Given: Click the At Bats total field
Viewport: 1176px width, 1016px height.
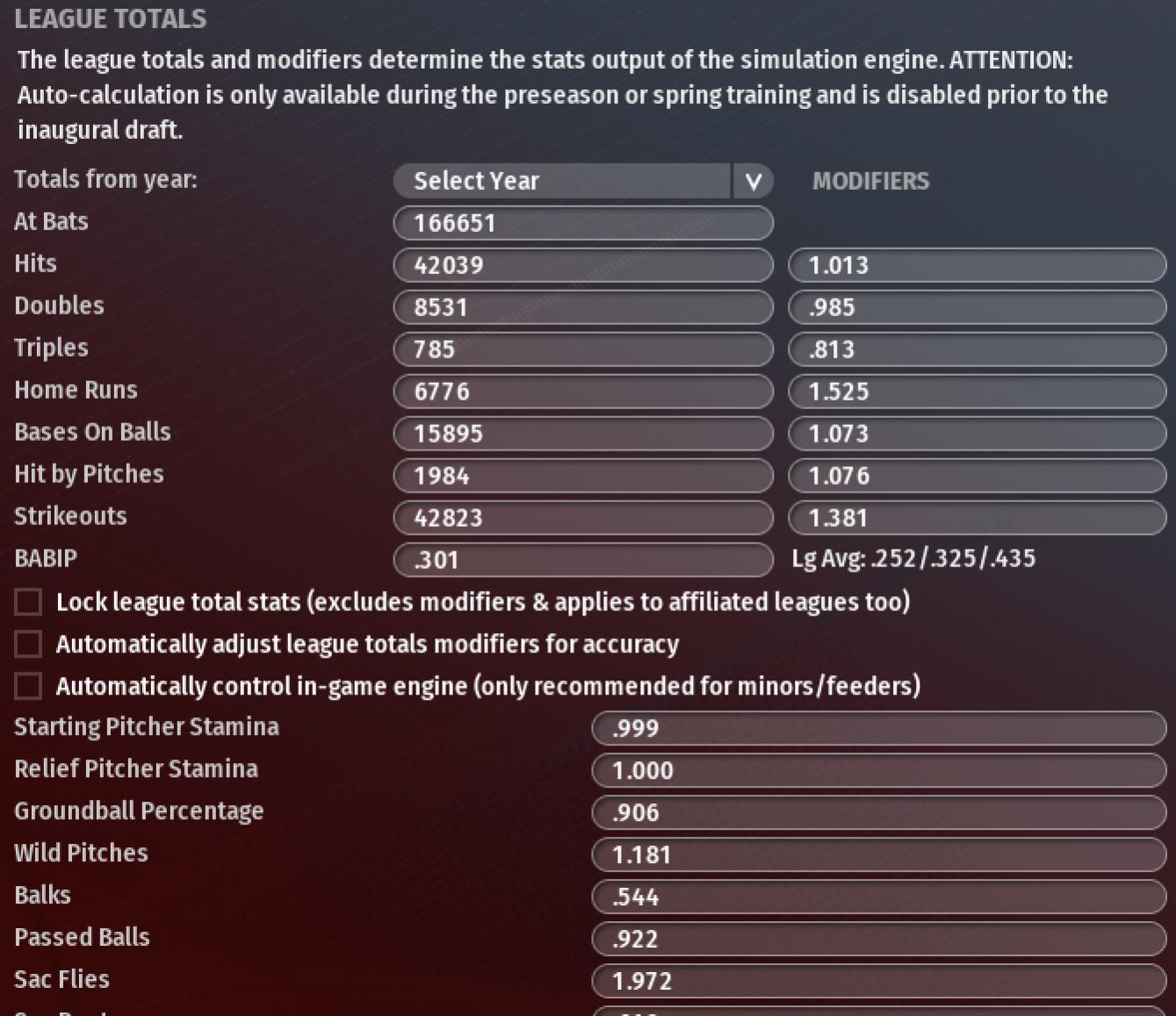Looking at the screenshot, I should 583,223.
